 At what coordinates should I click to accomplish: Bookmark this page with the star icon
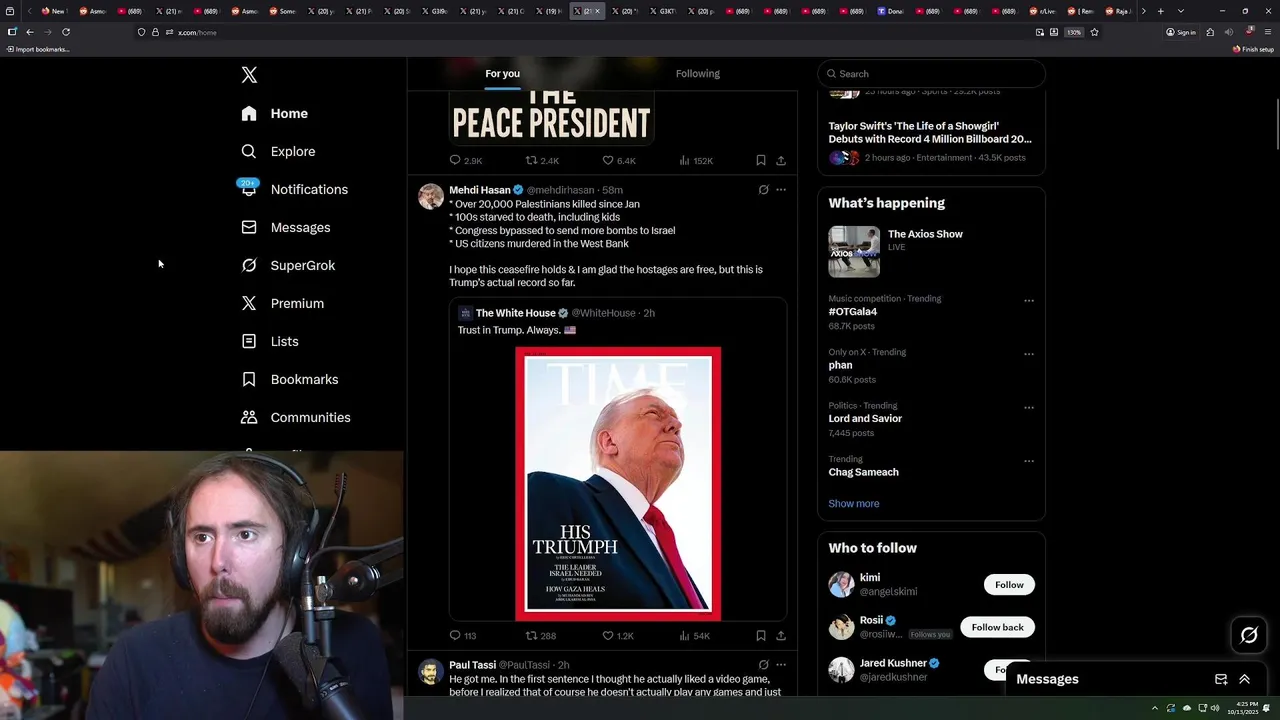coord(1095,32)
